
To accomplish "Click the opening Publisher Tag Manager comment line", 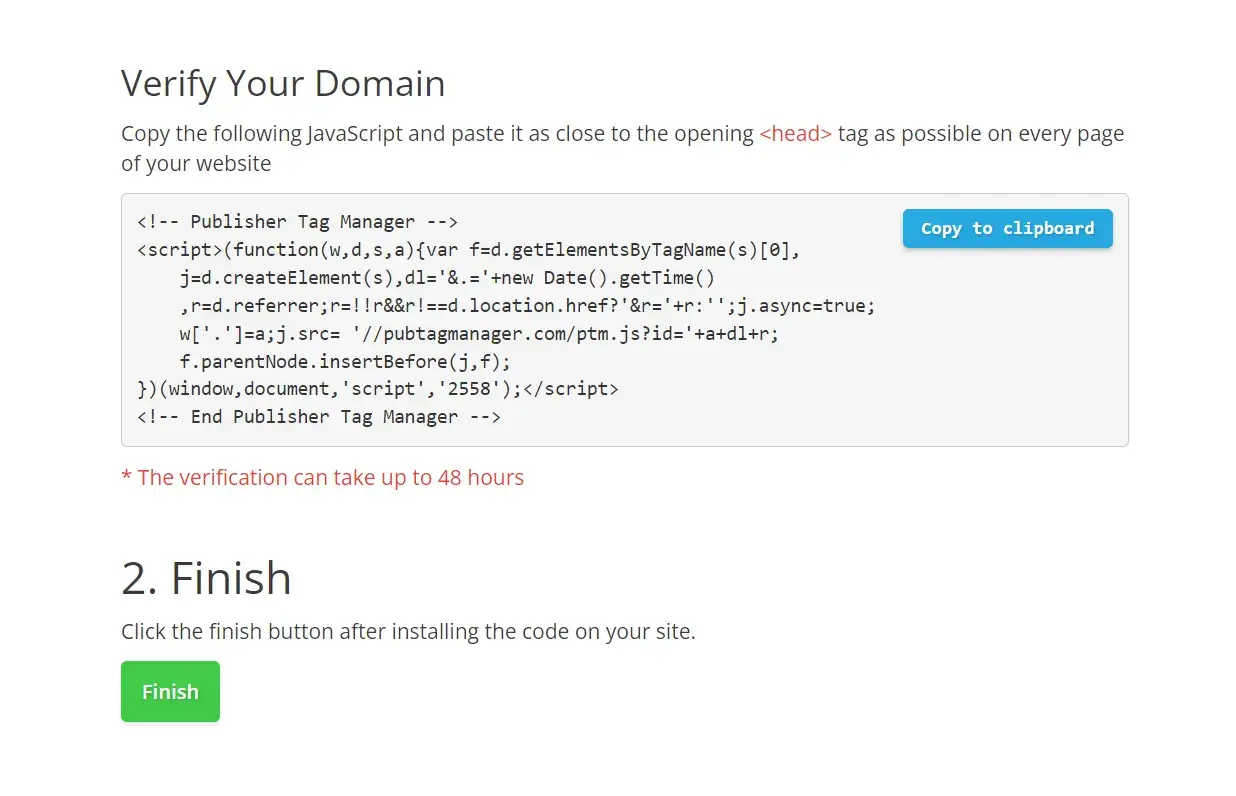I will 297,222.
